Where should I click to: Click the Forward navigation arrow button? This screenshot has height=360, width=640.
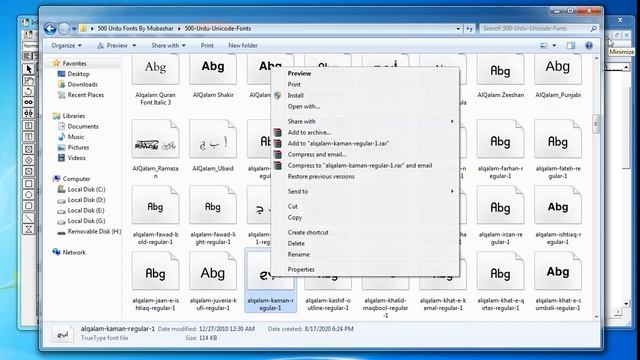point(64,29)
